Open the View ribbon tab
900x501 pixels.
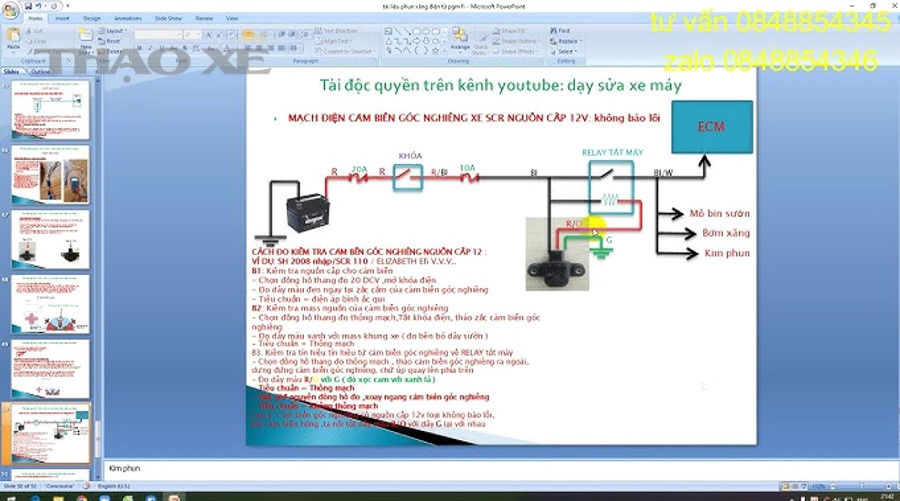pos(232,18)
